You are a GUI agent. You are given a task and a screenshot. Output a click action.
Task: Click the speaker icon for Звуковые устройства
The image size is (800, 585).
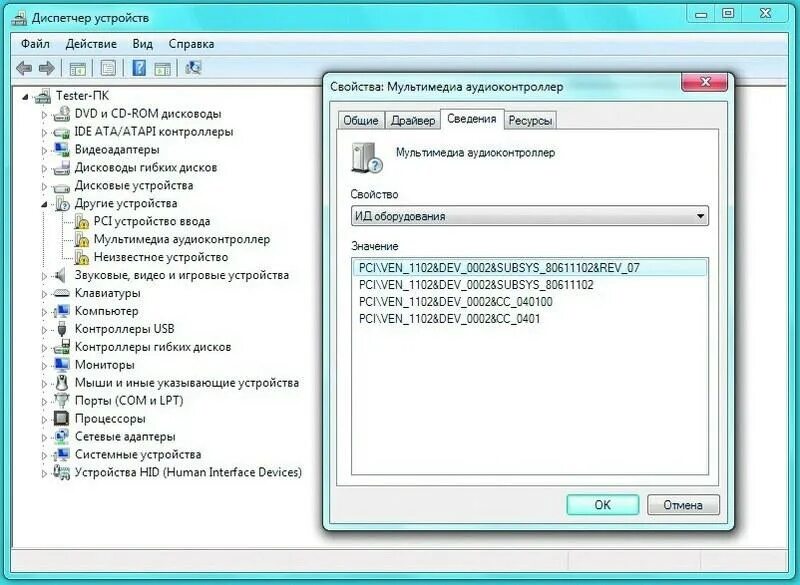point(61,275)
